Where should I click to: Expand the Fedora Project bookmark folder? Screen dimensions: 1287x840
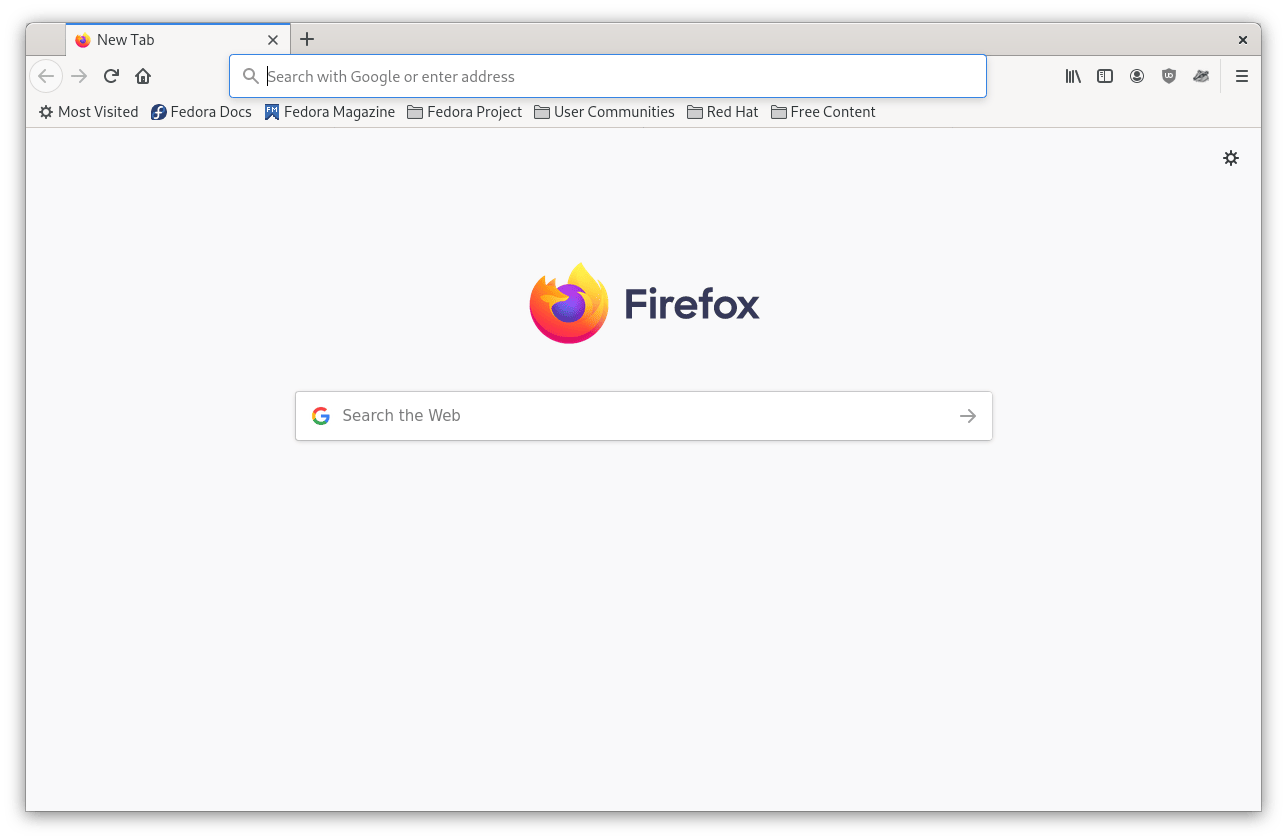(x=465, y=112)
